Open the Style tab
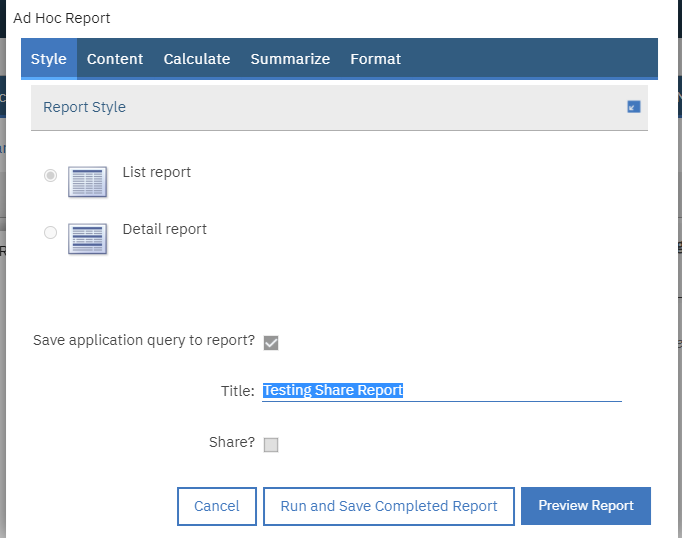Image resolution: width=682 pixels, height=538 pixels. click(49, 59)
